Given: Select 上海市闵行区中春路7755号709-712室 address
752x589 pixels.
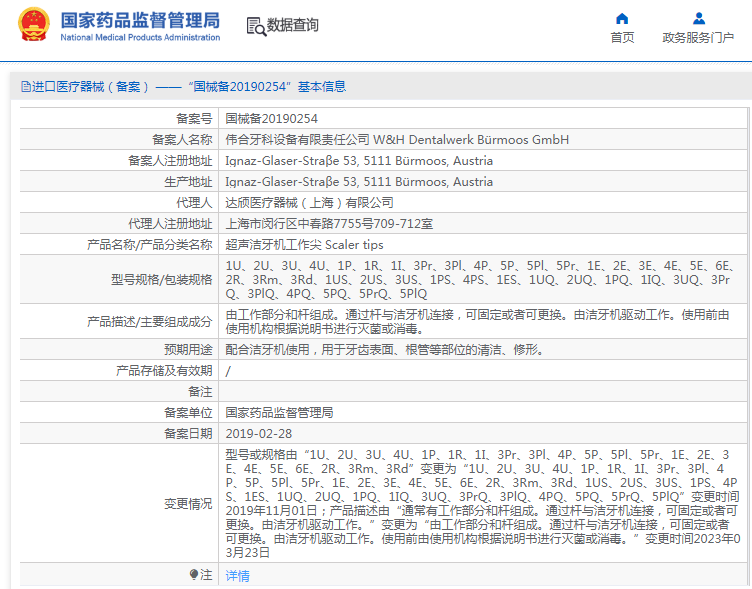Looking at the screenshot, I should pyautogui.click(x=329, y=224).
